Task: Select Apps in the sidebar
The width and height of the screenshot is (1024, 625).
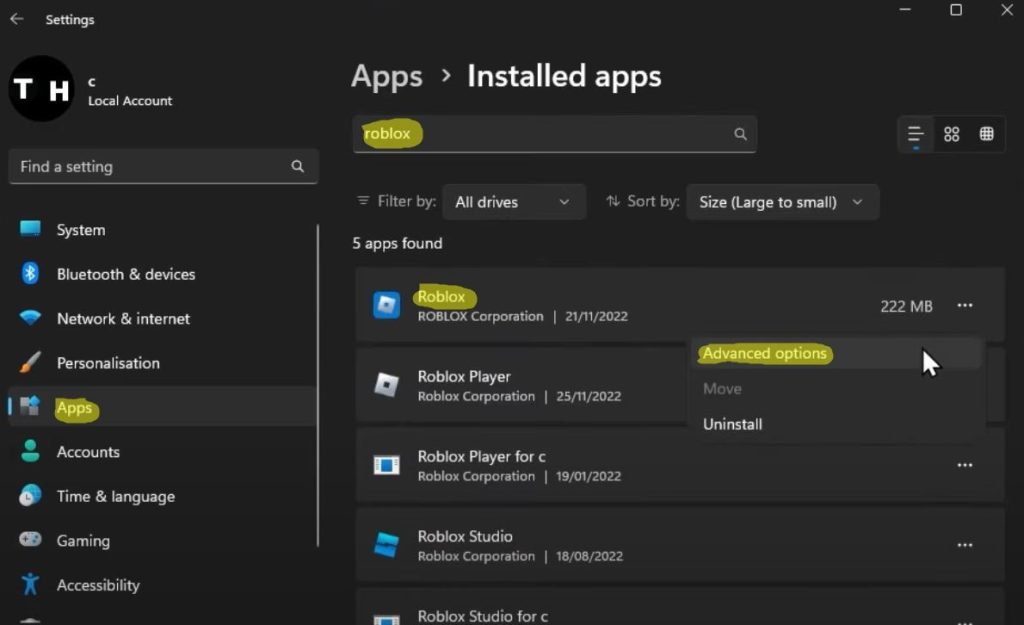Action: pyautogui.click(x=162, y=406)
